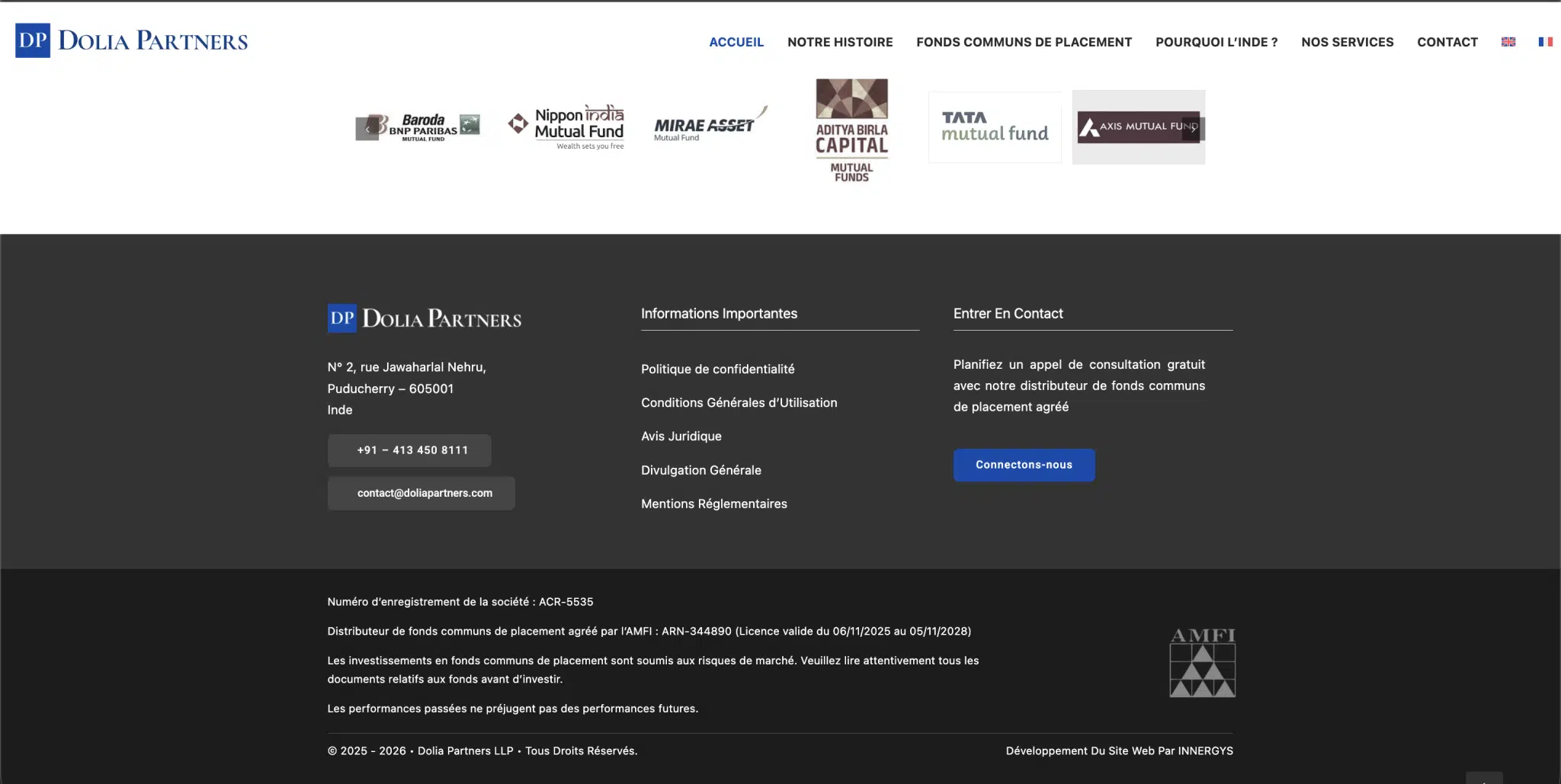The image size is (1561, 784).
Task: Open the Accueil menu item
Action: [736, 42]
